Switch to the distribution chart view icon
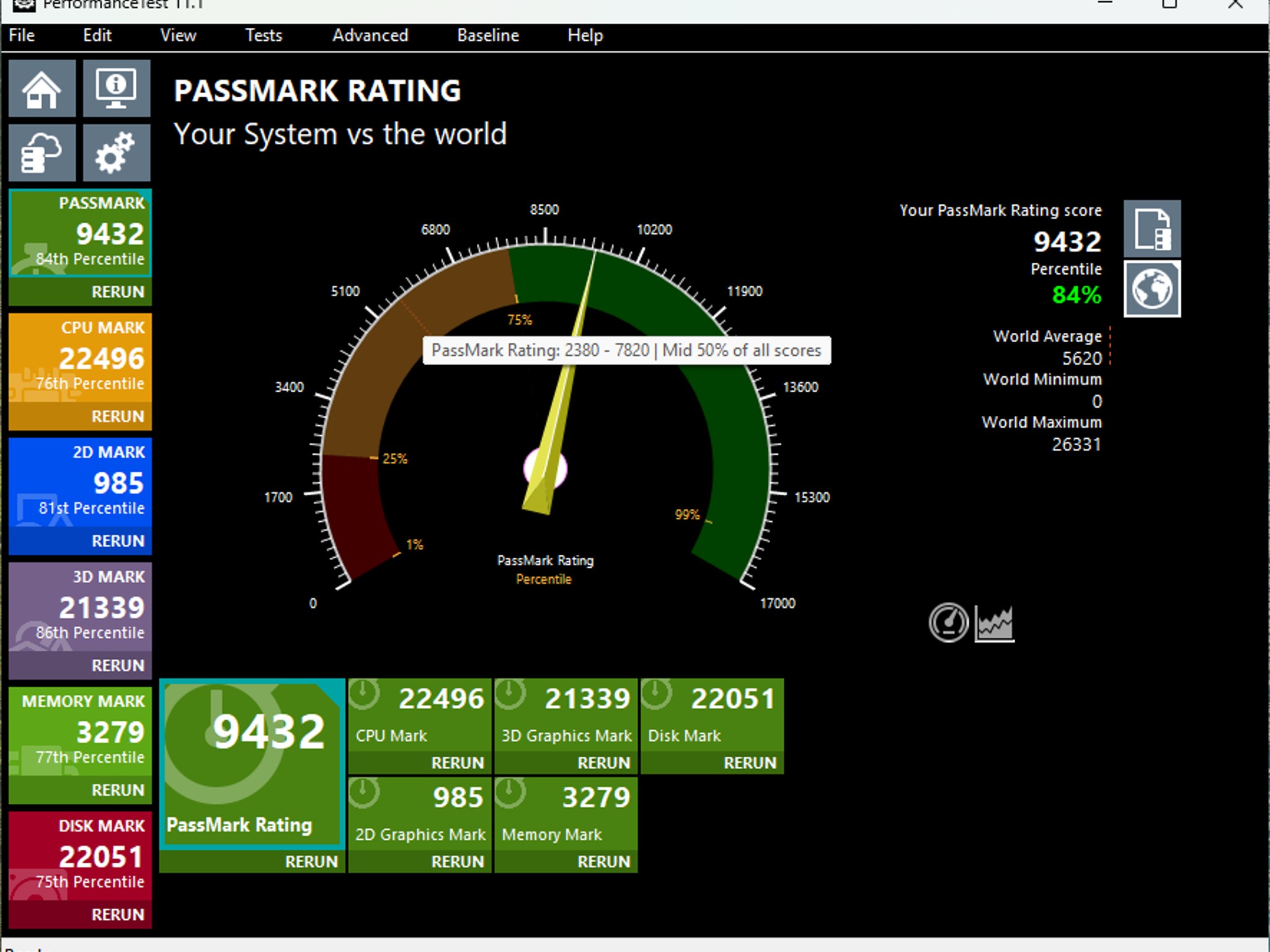Screen dimensions: 1270x952 pyautogui.click(x=995, y=623)
